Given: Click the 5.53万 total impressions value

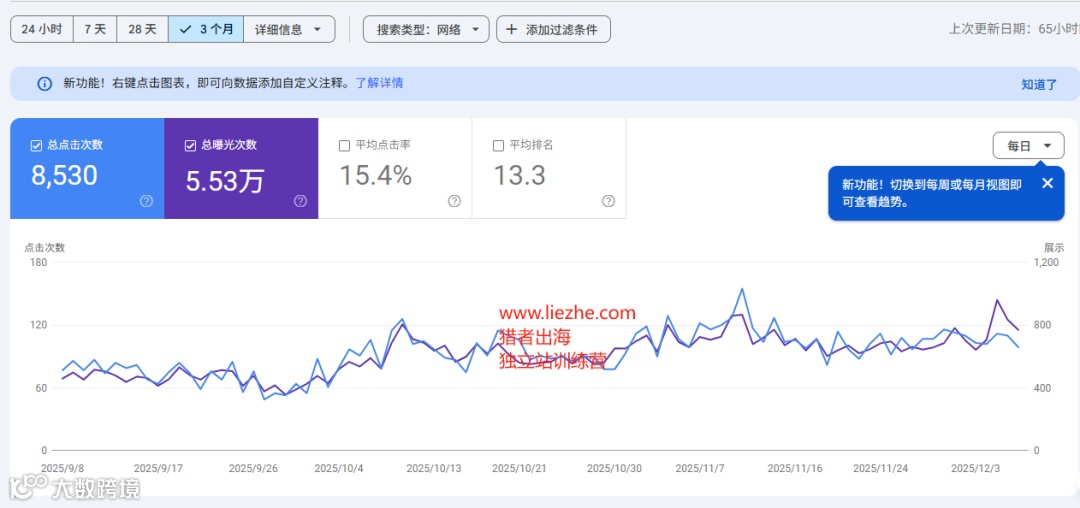Looking at the screenshot, I should [x=225, y=180].
